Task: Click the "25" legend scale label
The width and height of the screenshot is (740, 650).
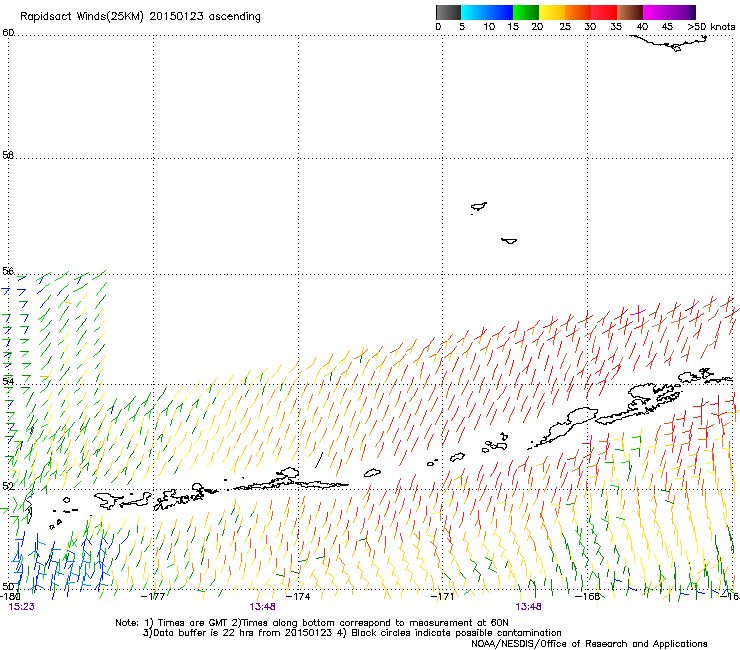Action: click(565, 27)
